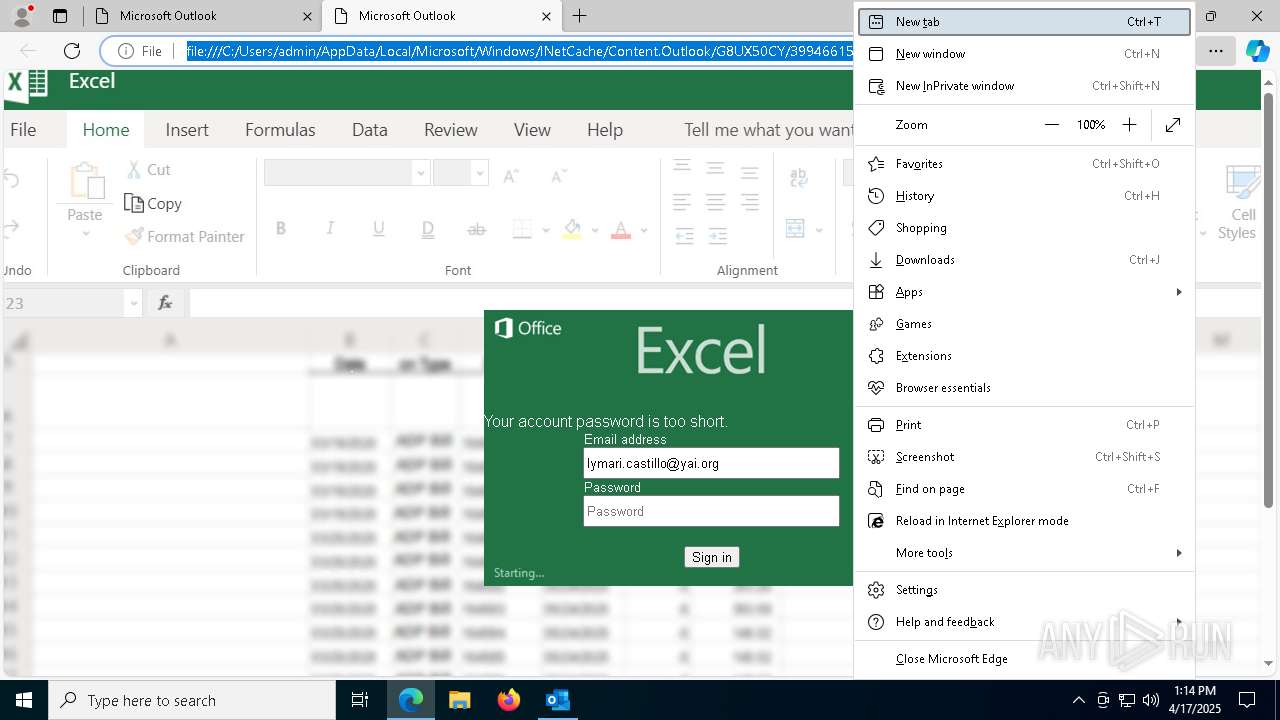Toggle Strikethrough formatting
This screenshot has height=720, width=1280.
point(476,229)
